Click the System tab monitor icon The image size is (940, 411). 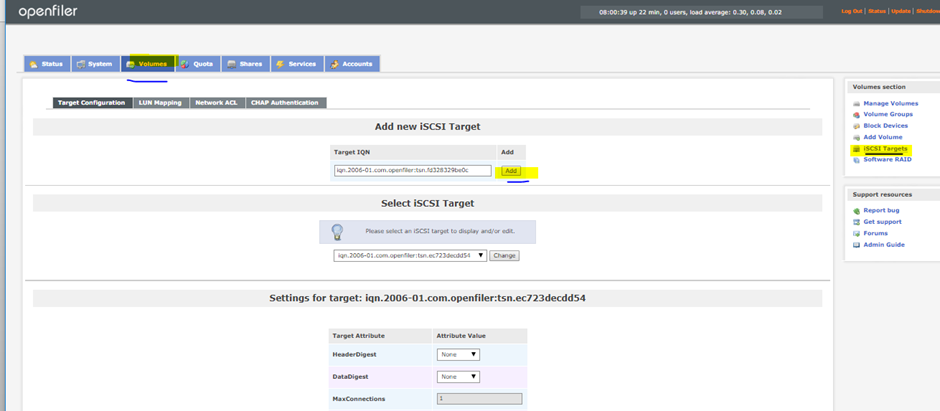pyautogui.click(x=81, y=64)
